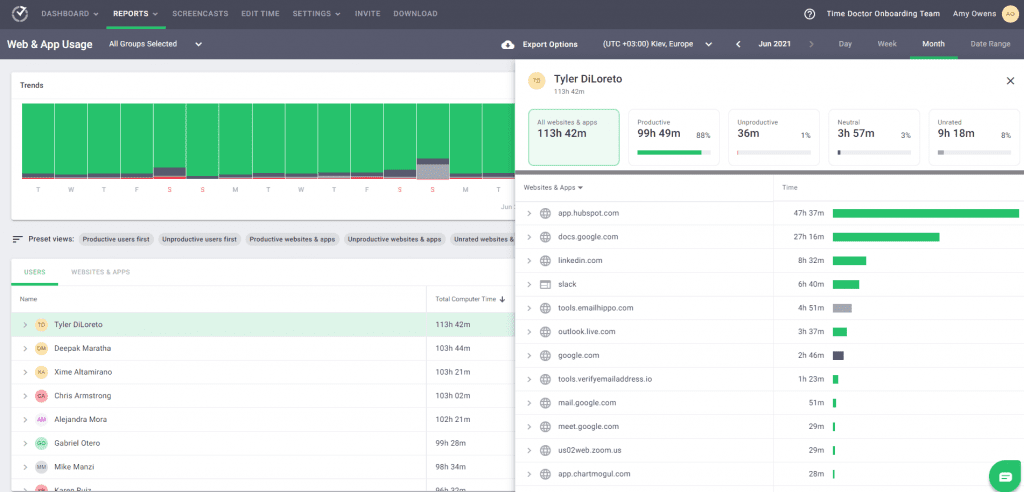Apply Unproductive users first preset
The height and width of the screenshot is (492, 1024).
pyautogui.click(x=199, y=239)
